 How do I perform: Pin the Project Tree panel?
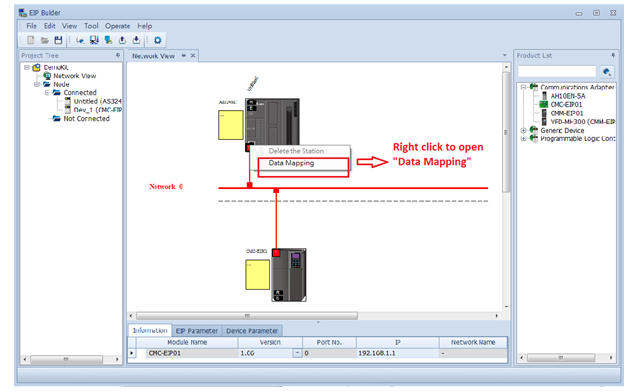[118, 55]
